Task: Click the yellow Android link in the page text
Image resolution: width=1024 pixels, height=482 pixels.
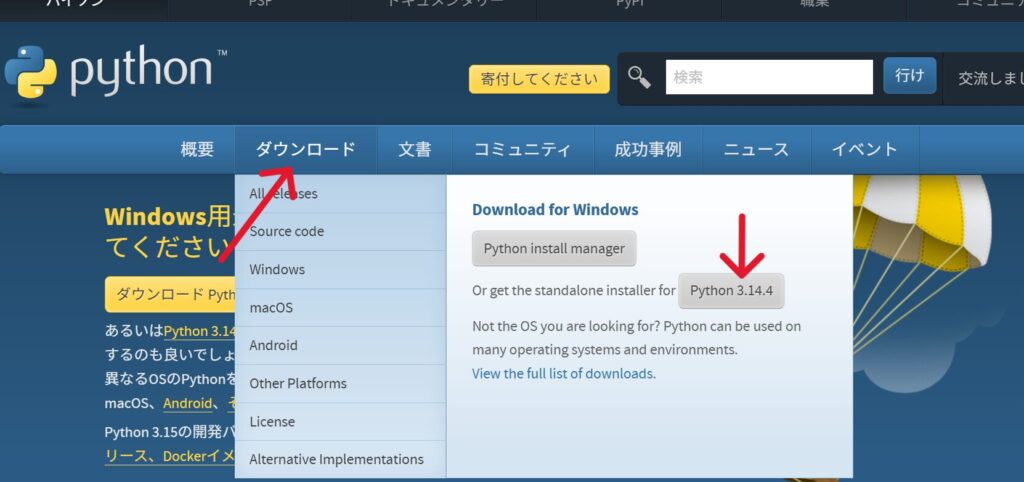Action: click(x=187, y=403)
